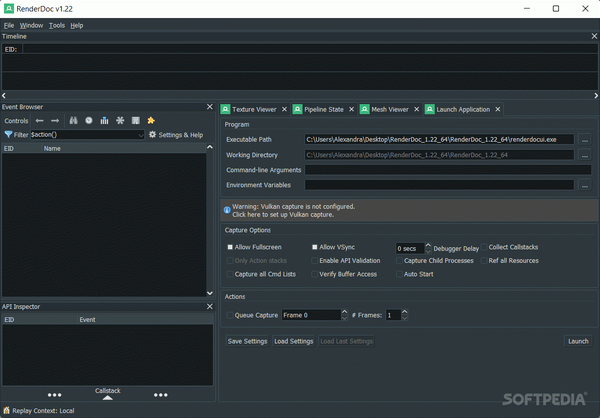Click right three-dots handle under API Inspector
This screenshot has height=418, width=600.
point(161,395)
